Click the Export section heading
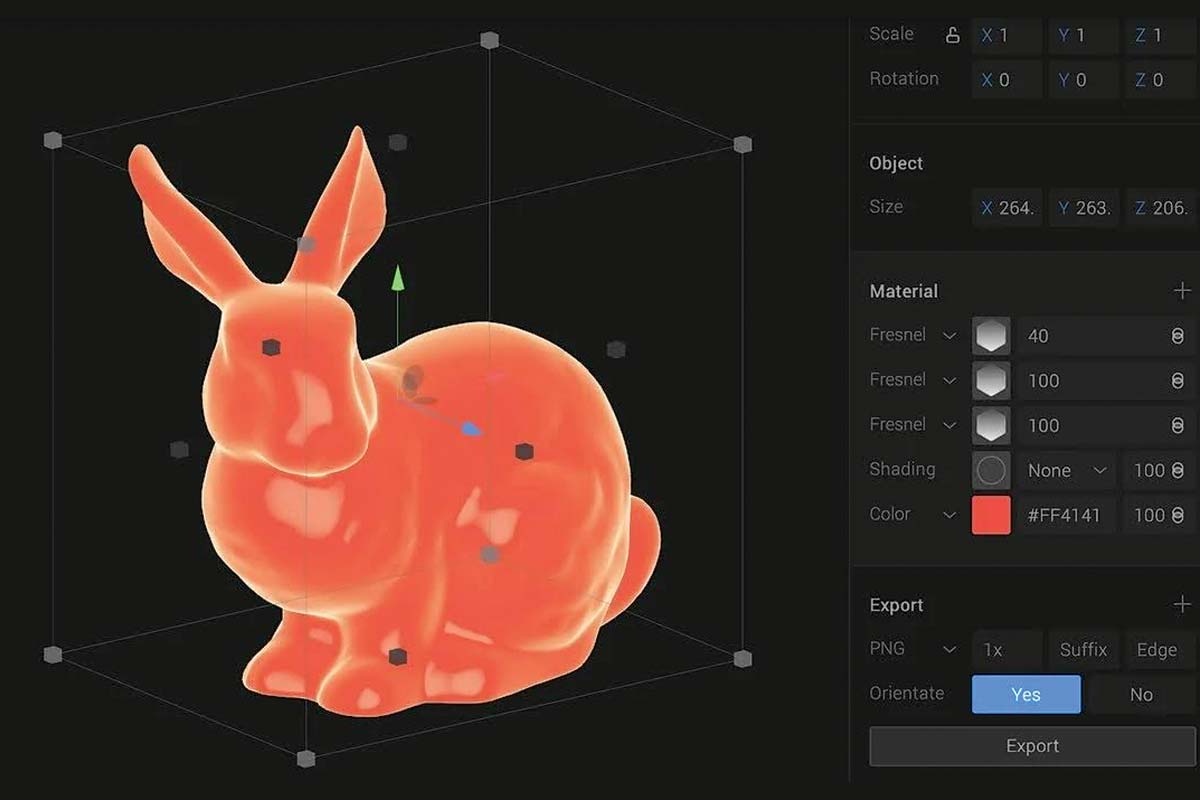The width and height of the screenshot is (1200, 800). 896,605
